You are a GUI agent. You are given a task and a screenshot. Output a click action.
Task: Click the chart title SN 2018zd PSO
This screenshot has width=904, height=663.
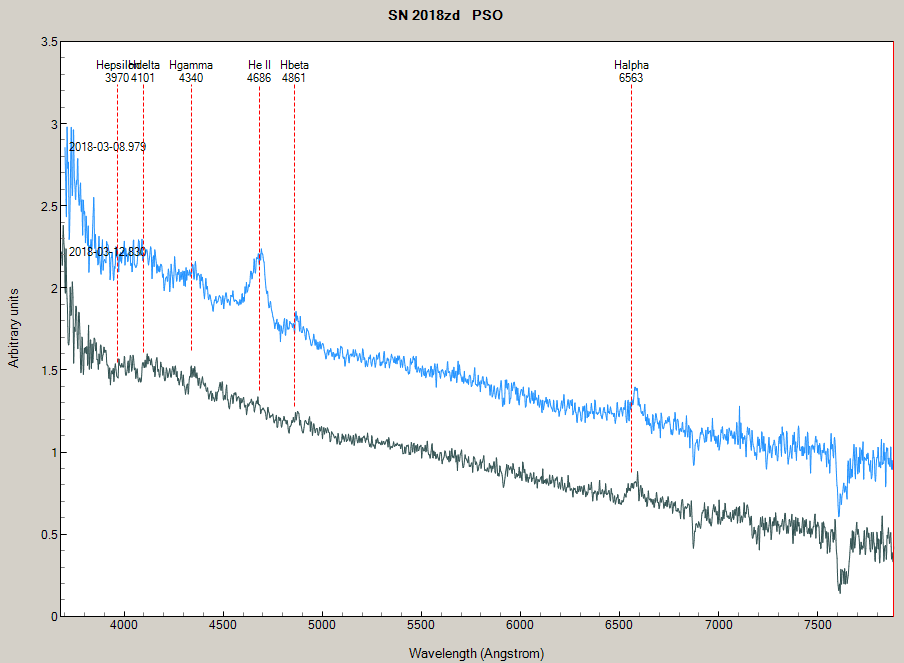(x=445, y=16)
